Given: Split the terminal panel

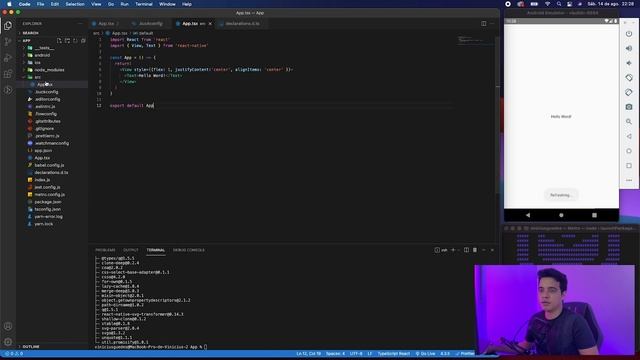Looking at the screenshot, I should coord(466,250).
